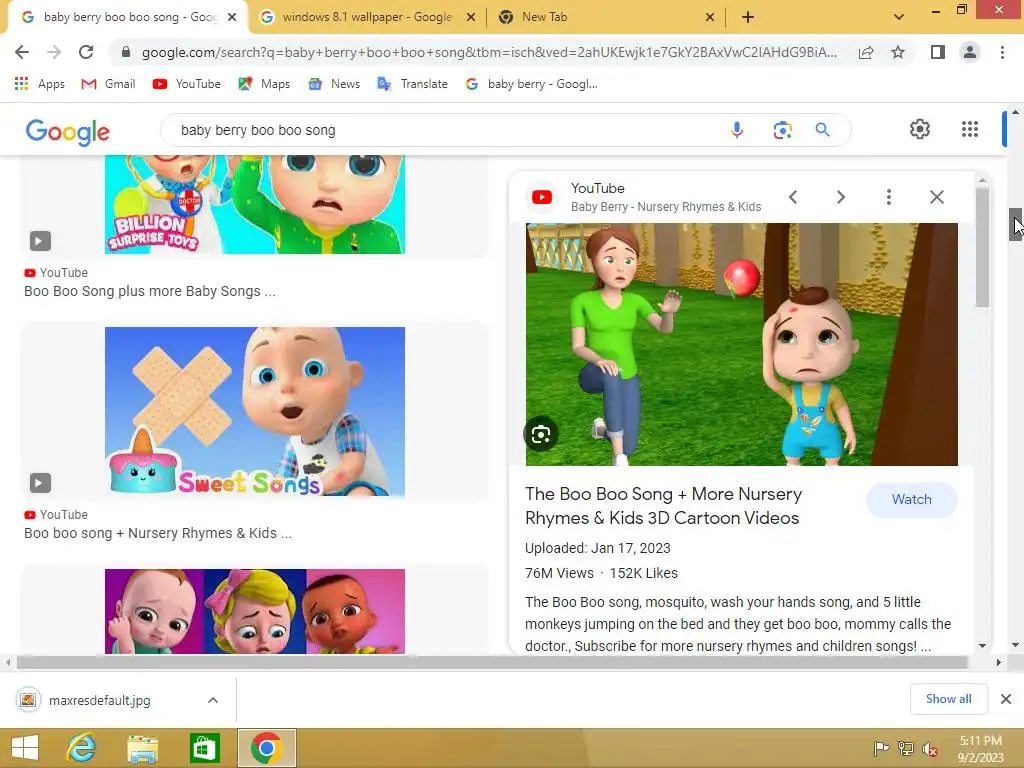Click the preview panel vertical scrollbar
Screen dimensions: 1024x768
pos(982,247)
